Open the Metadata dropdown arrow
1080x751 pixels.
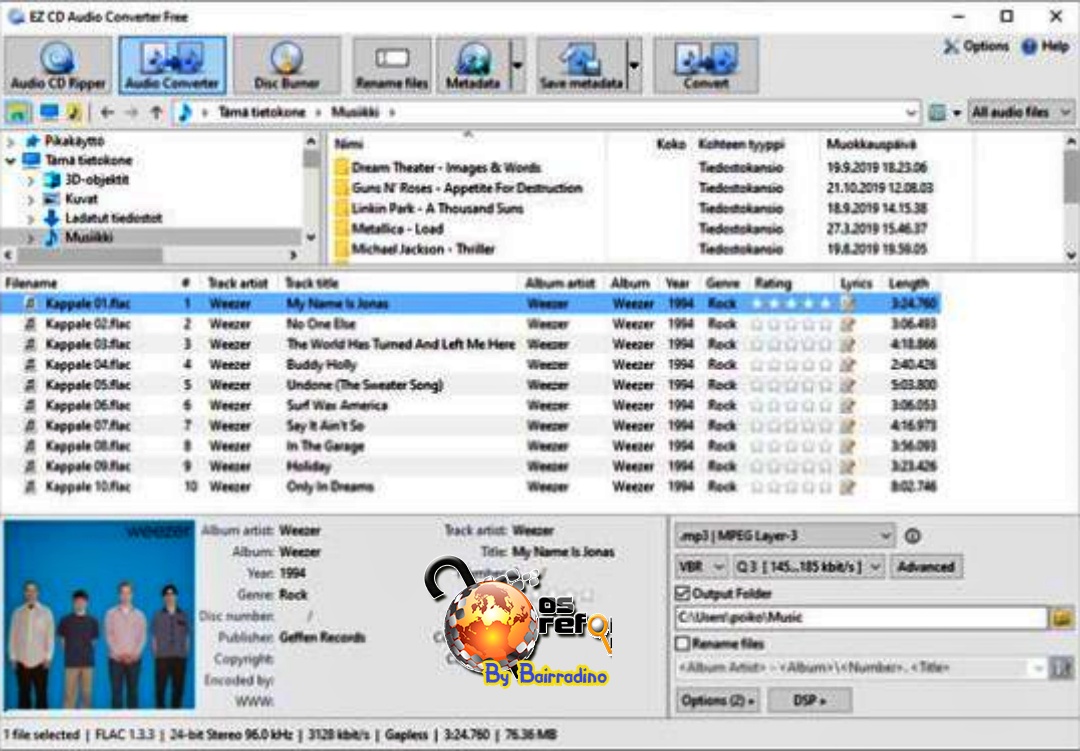[x=517, y=65]
